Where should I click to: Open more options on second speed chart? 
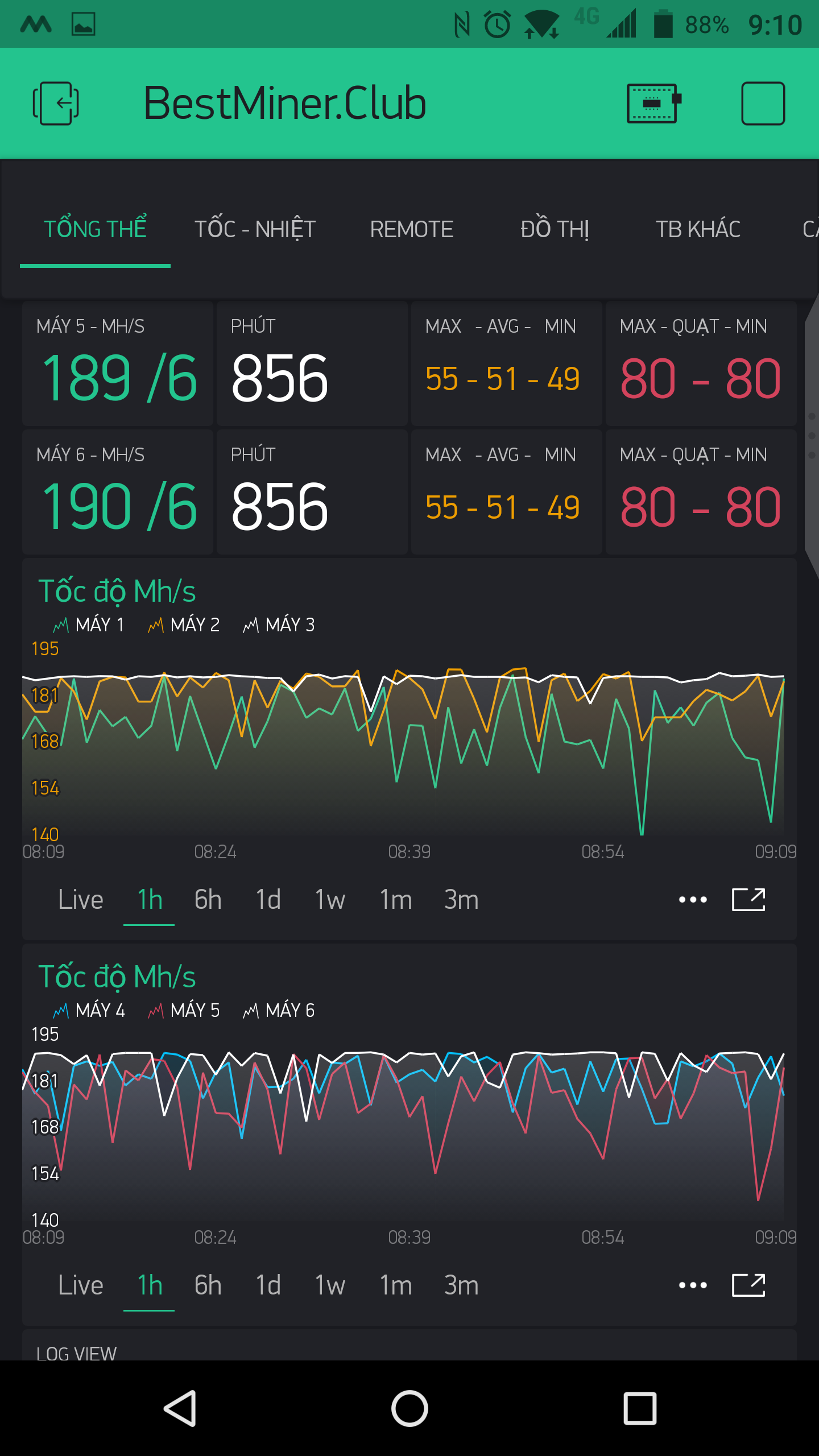693,1285
